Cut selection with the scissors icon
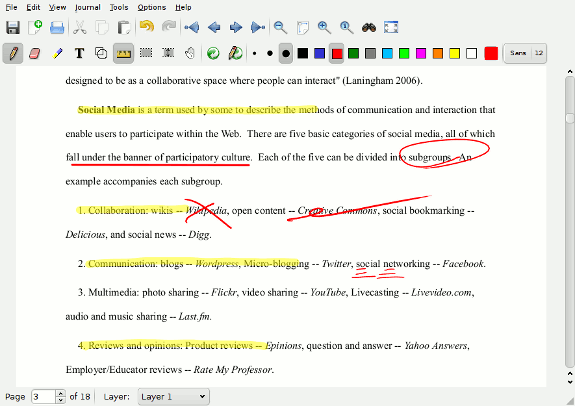The image size is (575, 406). click(x=80, y=28)
